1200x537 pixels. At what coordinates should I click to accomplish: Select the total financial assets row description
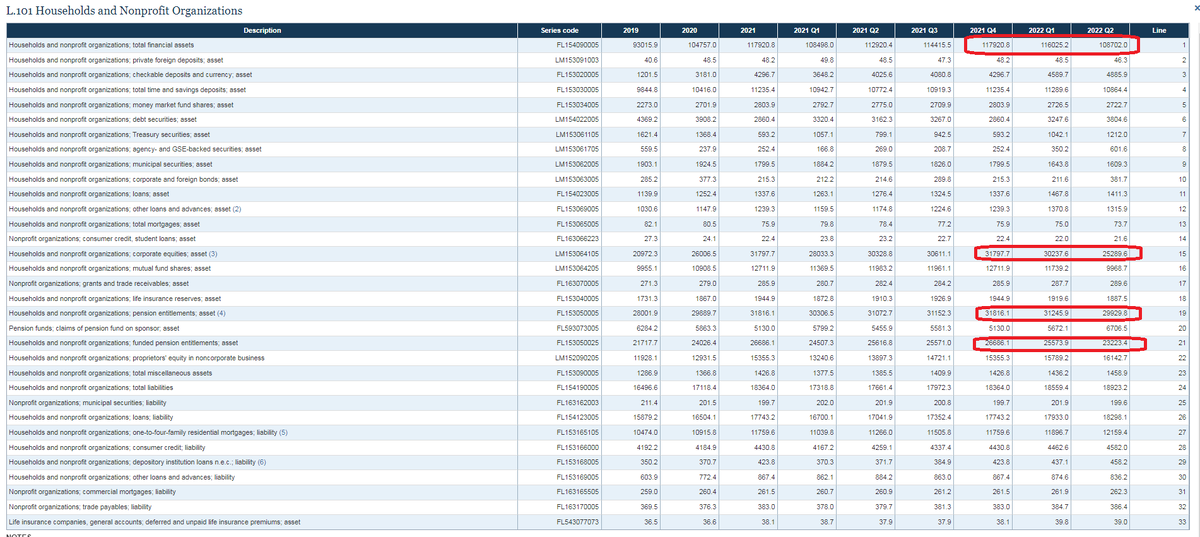(x=101, y=45)
